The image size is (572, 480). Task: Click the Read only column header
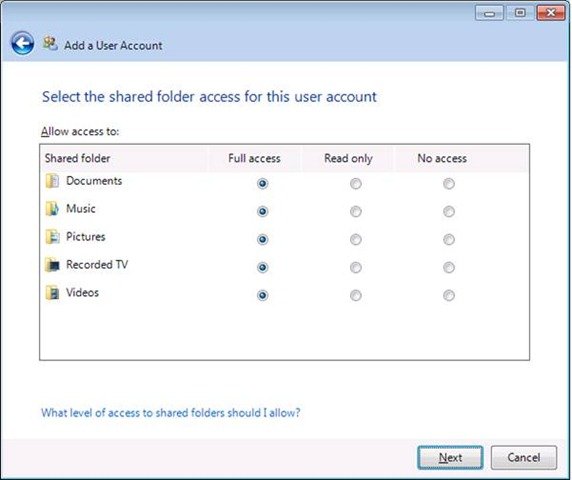click(348, 159)
